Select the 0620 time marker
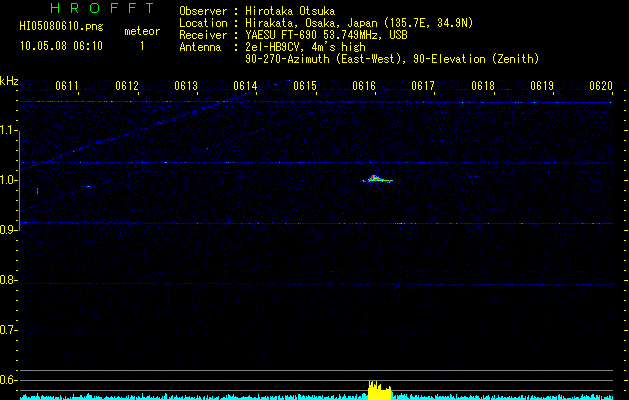 [x=601, y=86]
